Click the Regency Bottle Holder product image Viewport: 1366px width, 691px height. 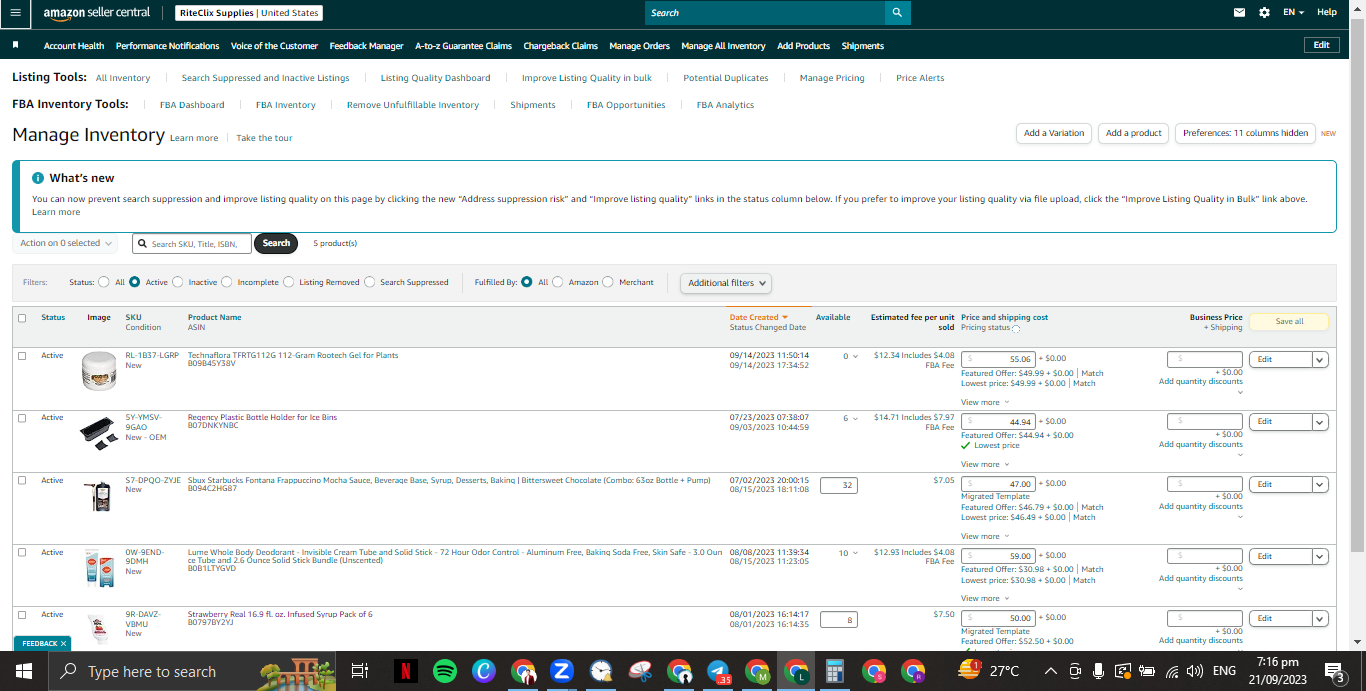pos(98,434)
